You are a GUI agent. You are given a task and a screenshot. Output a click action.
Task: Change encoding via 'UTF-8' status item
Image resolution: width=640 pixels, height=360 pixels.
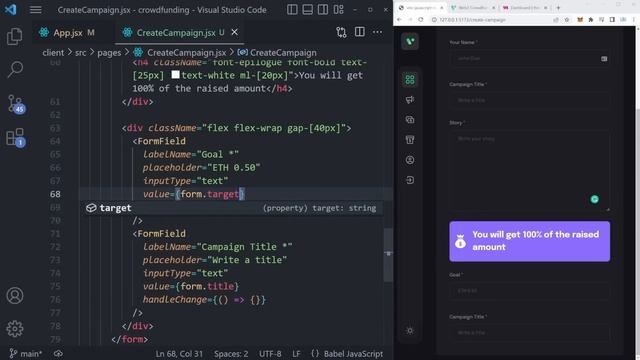pyautogui.click(x=270, y=353)
